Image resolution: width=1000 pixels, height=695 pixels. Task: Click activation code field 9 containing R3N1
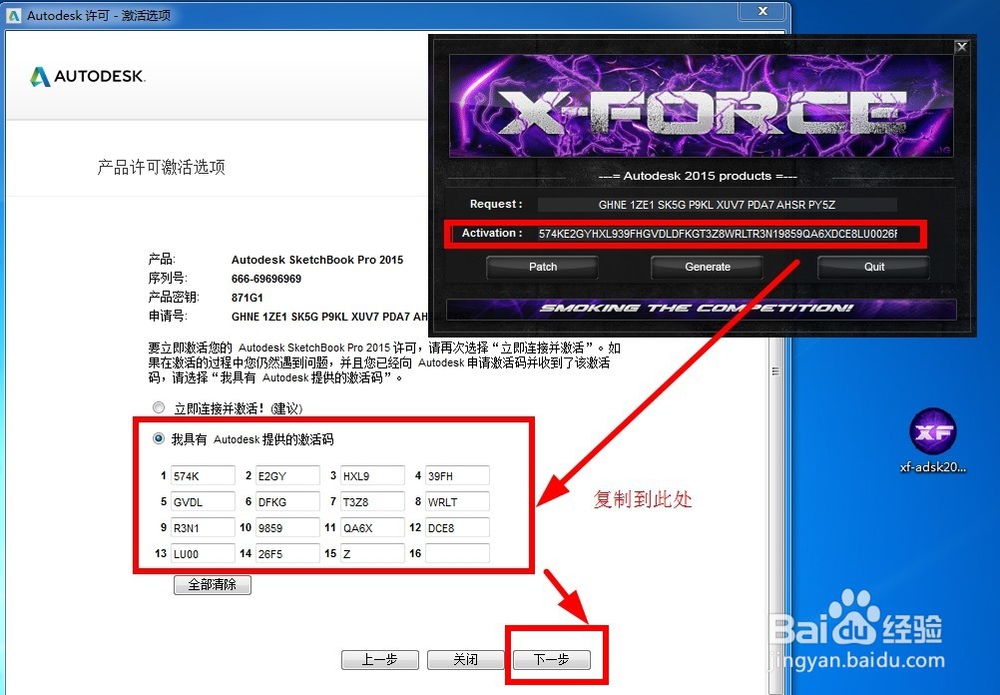pyautogui.click(x=203, y=528)
